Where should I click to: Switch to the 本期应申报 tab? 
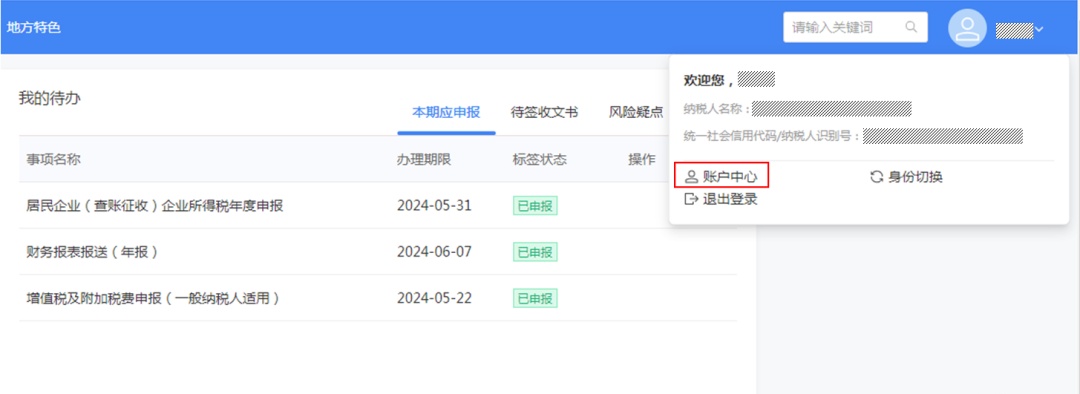446,112
